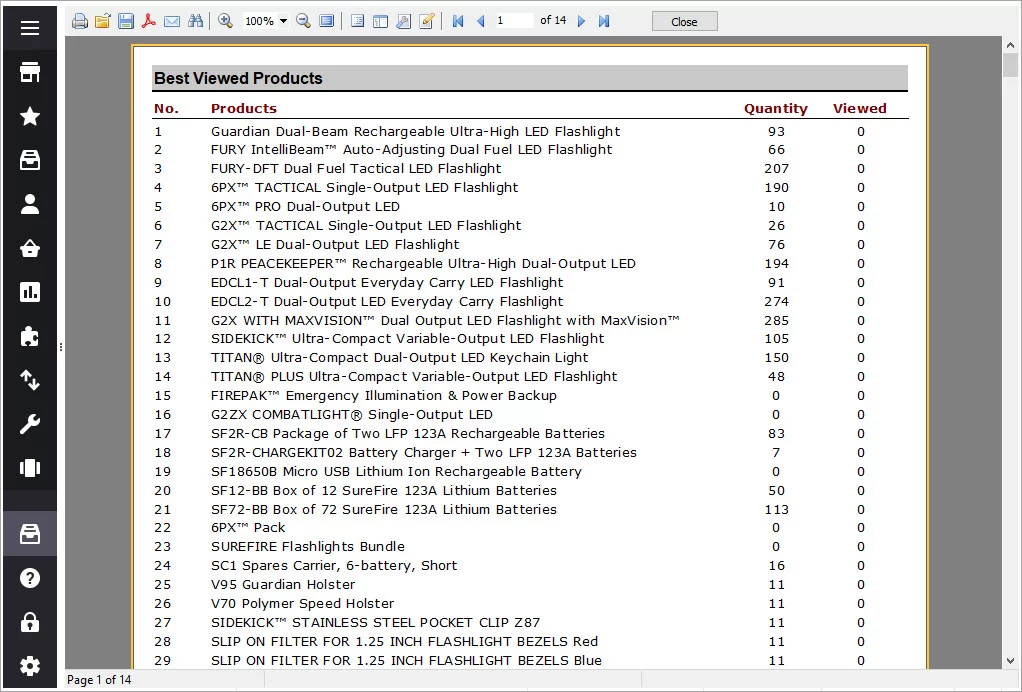Click the page number input field
1022x692 pixels.
click(x=514, y=21)
